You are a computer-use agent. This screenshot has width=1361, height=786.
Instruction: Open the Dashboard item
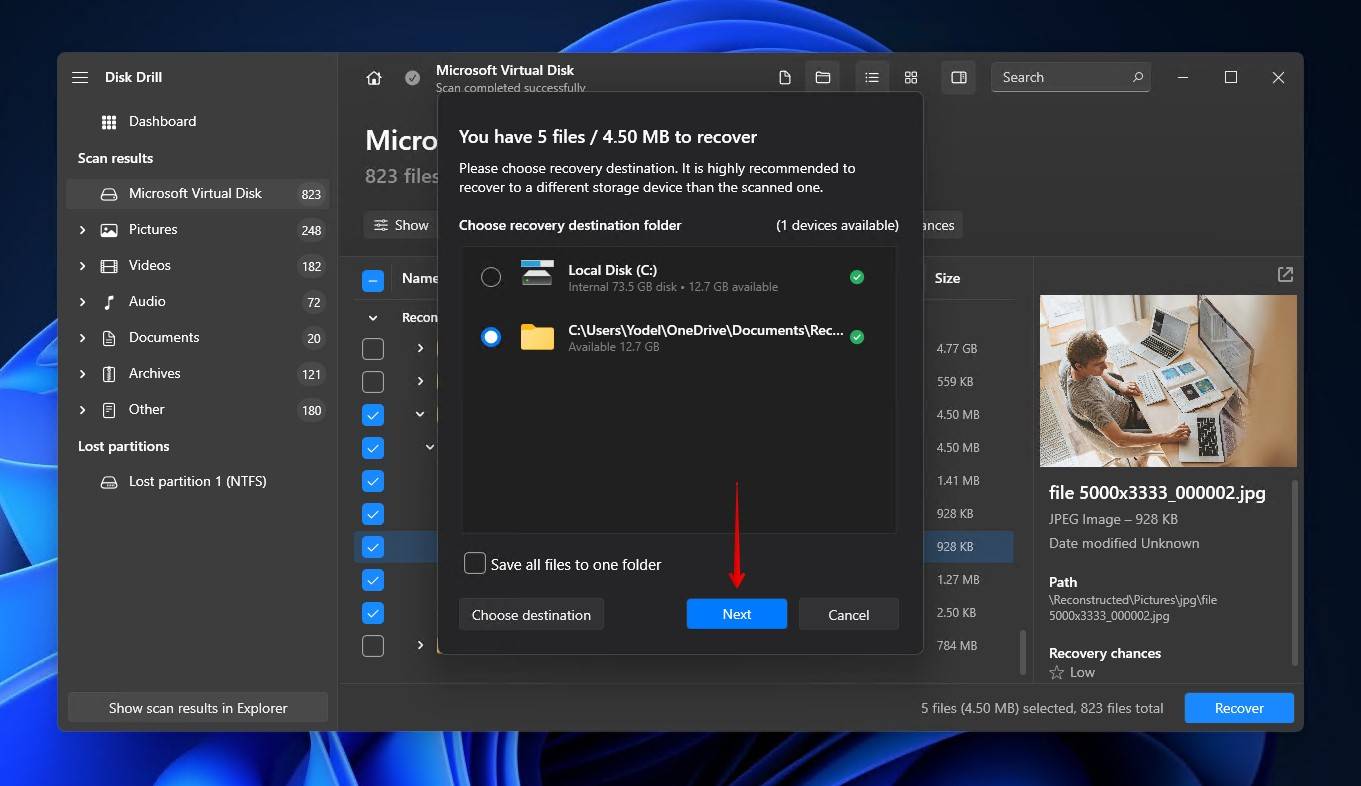[197, 122]
